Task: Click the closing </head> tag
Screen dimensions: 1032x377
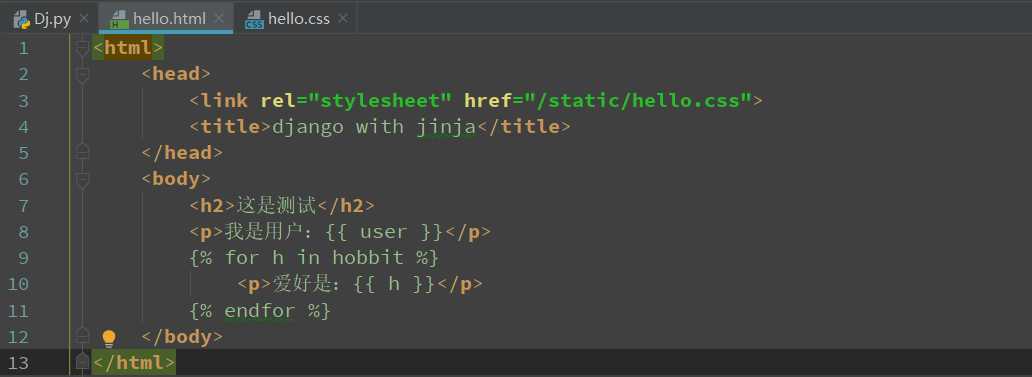Action: (182, 153)
